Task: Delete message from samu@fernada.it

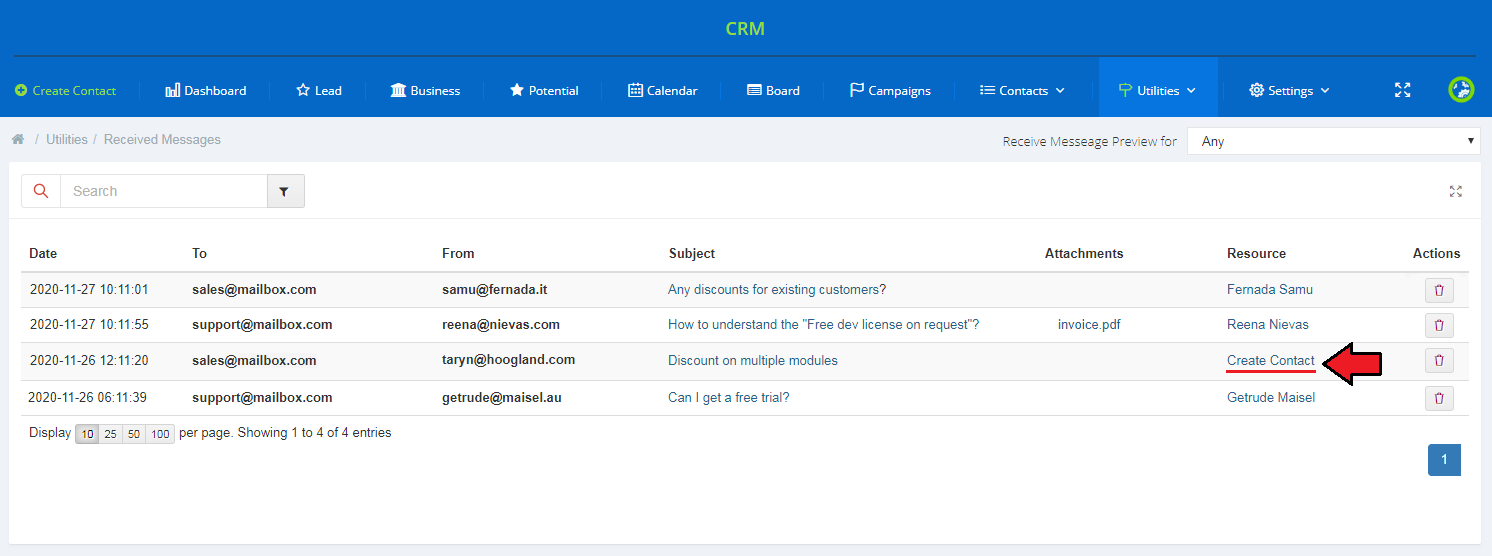Action: click(x=1439, y=290)
